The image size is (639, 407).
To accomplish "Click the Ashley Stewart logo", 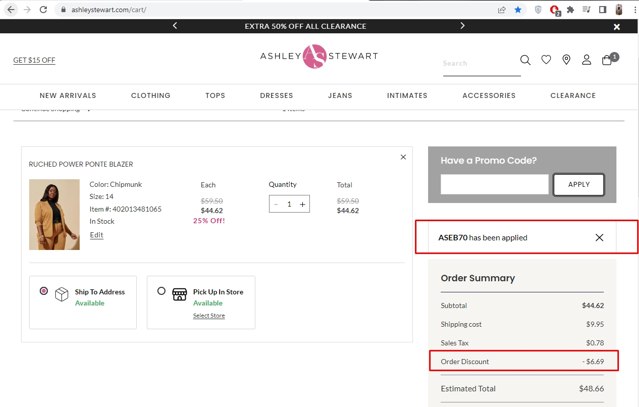I will click(x=319, y=56).
